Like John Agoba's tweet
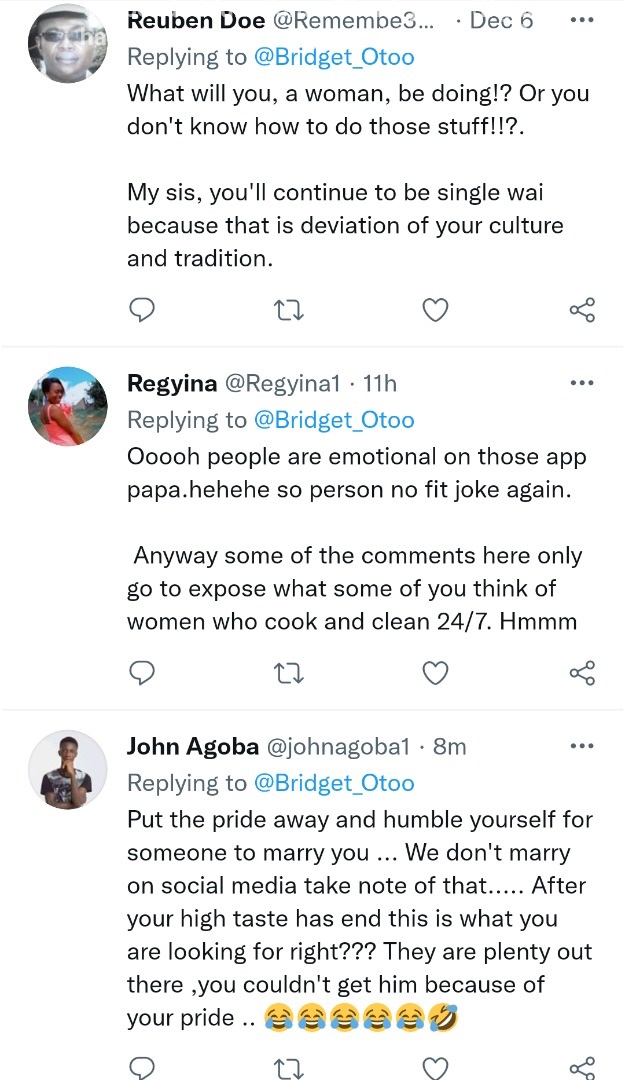 (435, 1068)
